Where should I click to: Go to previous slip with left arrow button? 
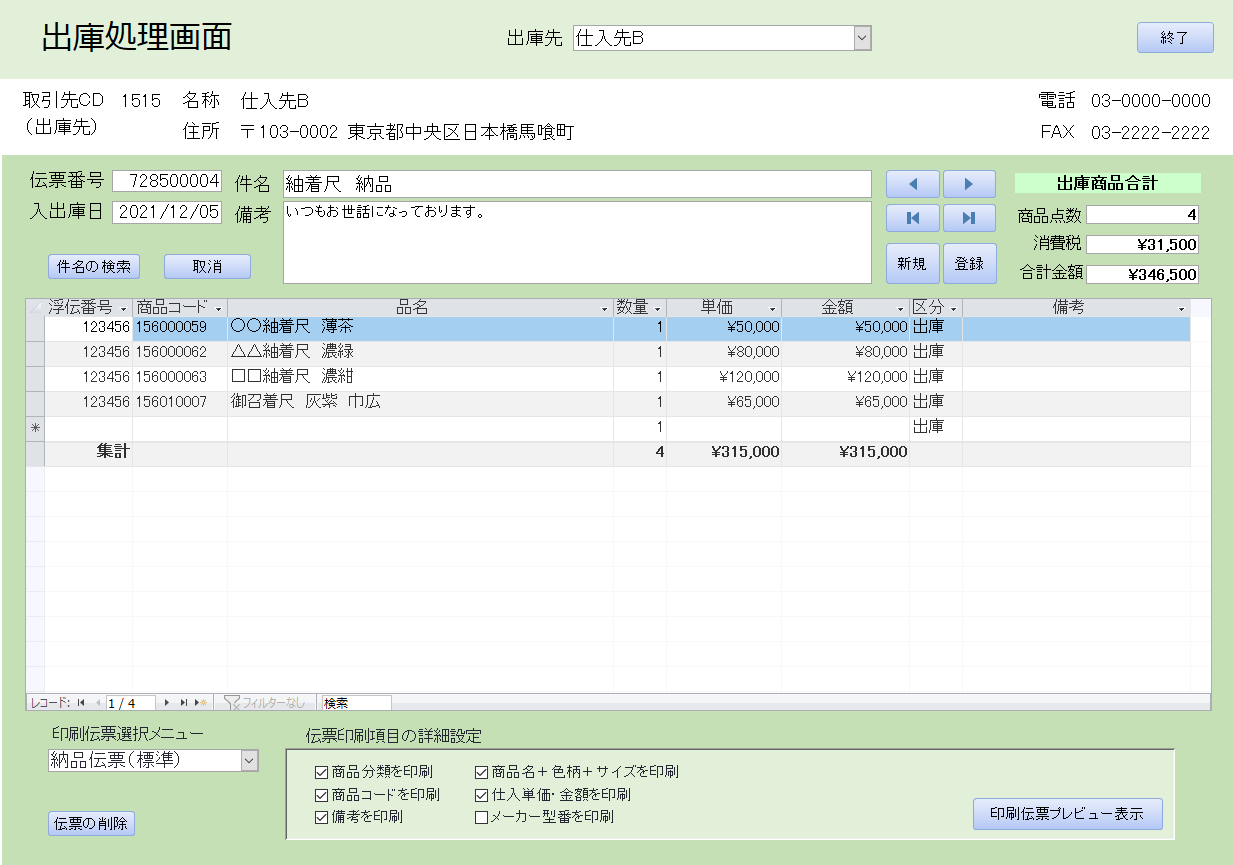(912, 184)
